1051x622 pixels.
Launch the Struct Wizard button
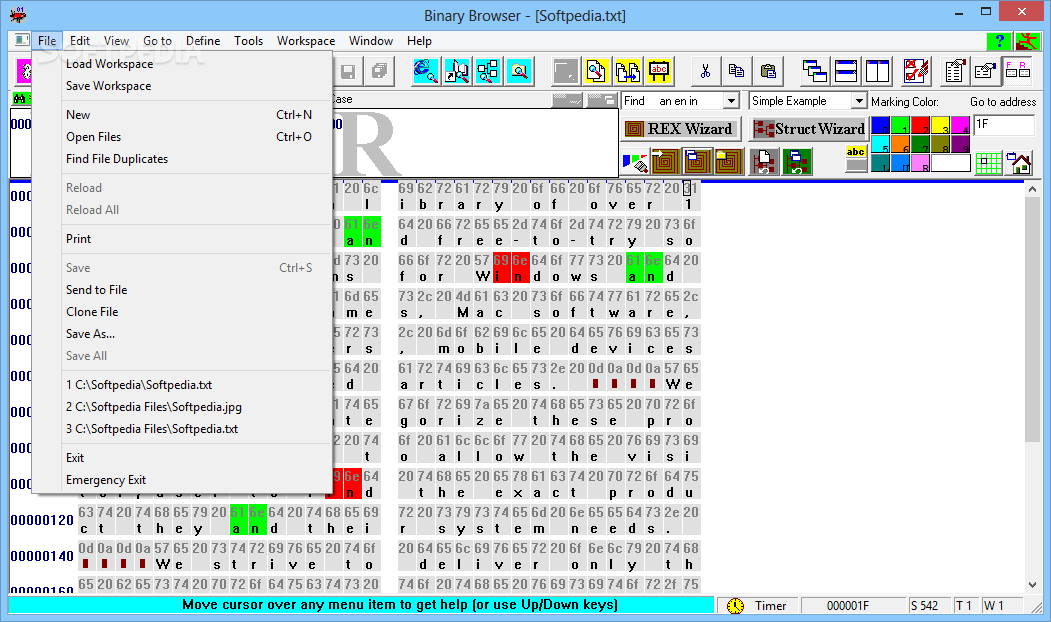tap(808, 129)
